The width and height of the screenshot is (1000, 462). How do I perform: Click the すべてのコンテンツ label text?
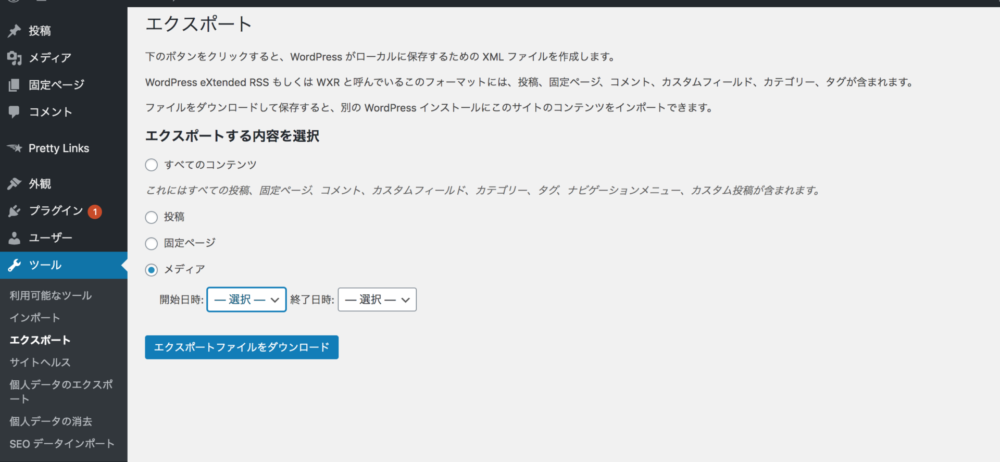pos(210,165)
